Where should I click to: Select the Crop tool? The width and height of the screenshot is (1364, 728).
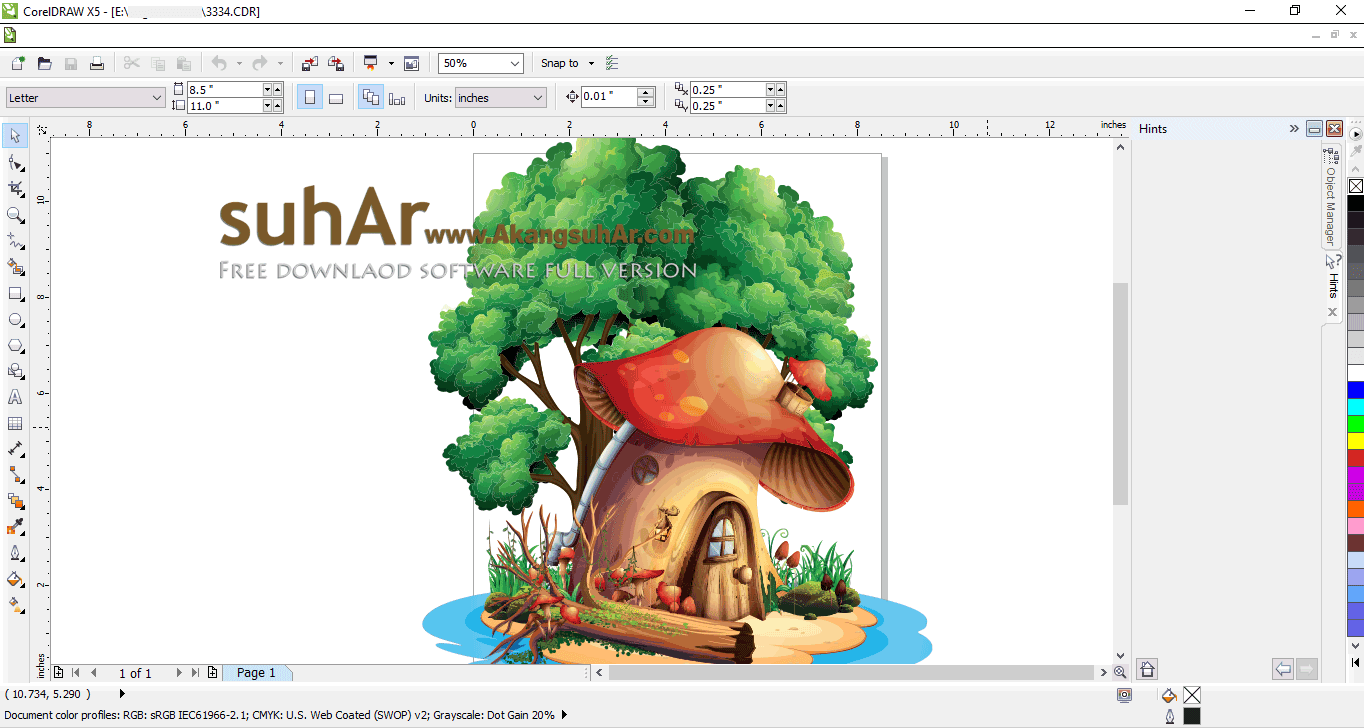(15, 188)
